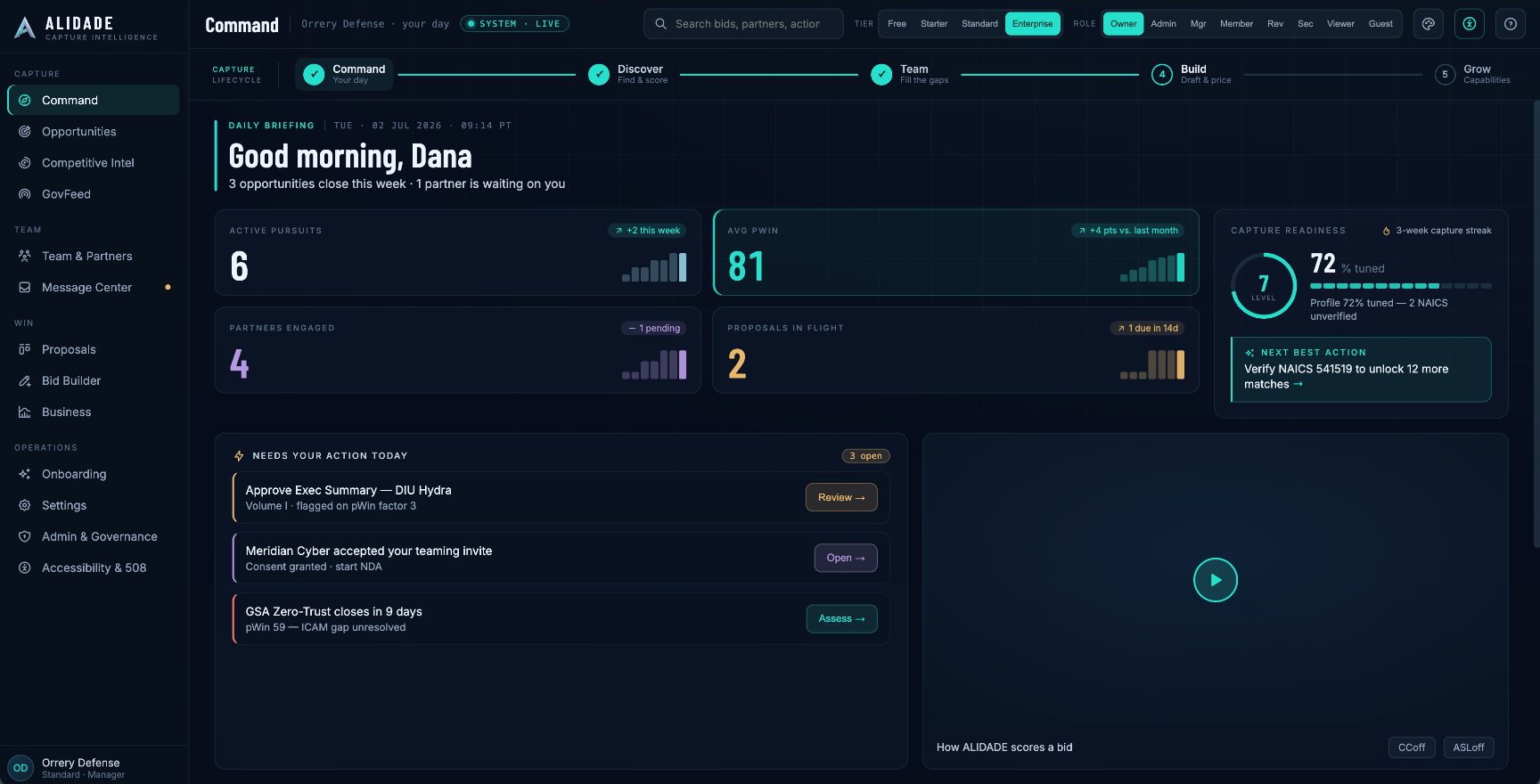This screenshot has width=1540, height=784.
Task: Open Business in the sidebar
Action: pyautogui.click(x=93, y=412)
